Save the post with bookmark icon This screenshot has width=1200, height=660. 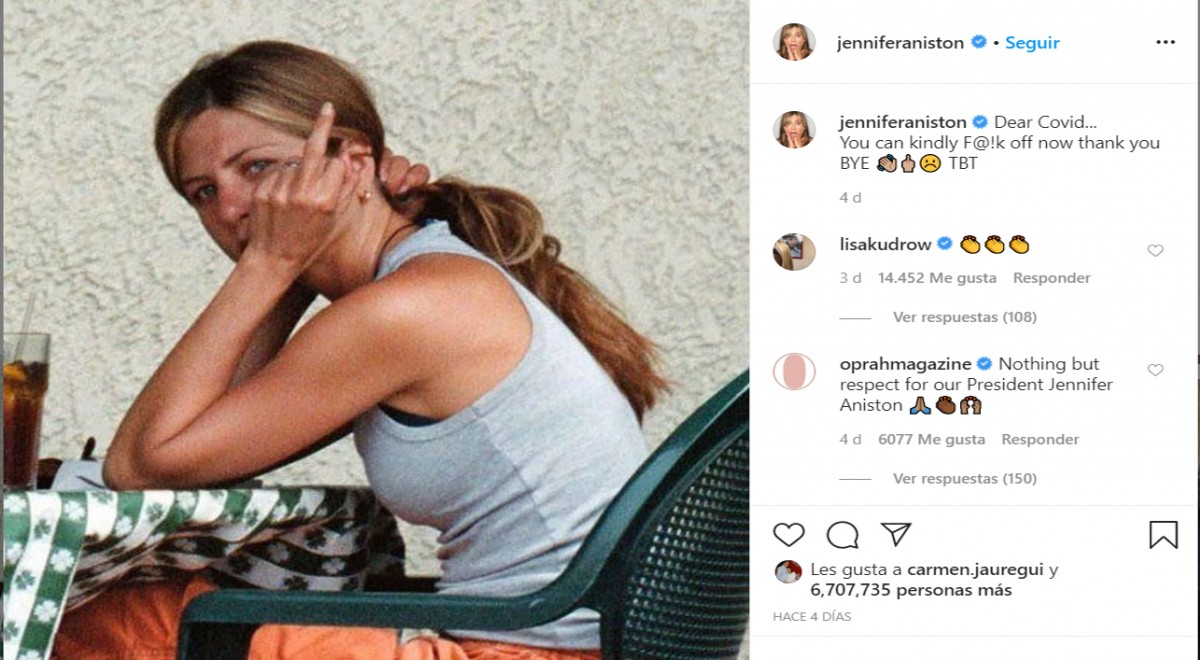pyautogui.click(x=1163, y=535)
